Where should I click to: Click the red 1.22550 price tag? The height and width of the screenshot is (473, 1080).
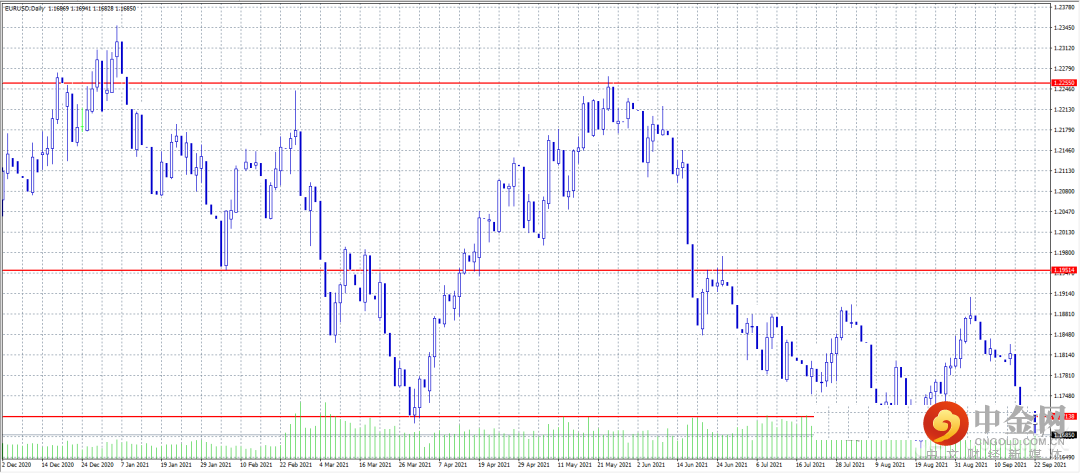click(1065, 83)
